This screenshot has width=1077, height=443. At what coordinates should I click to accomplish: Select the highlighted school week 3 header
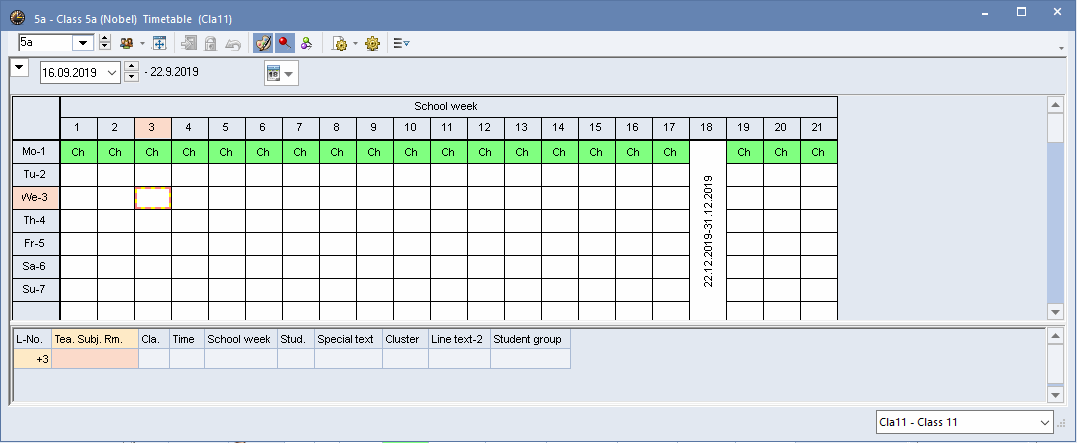click(x=152, y=128)
